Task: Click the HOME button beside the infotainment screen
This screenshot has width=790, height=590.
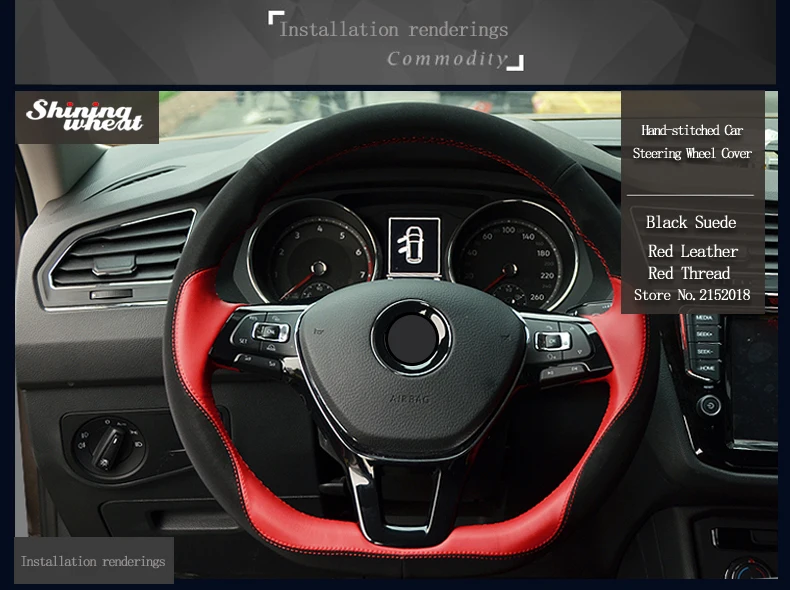Action: 707,368
